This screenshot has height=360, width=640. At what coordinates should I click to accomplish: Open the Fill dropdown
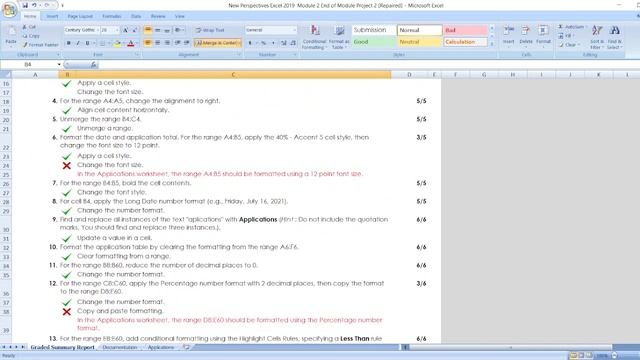pyautogui.click(x=573, y=36)
